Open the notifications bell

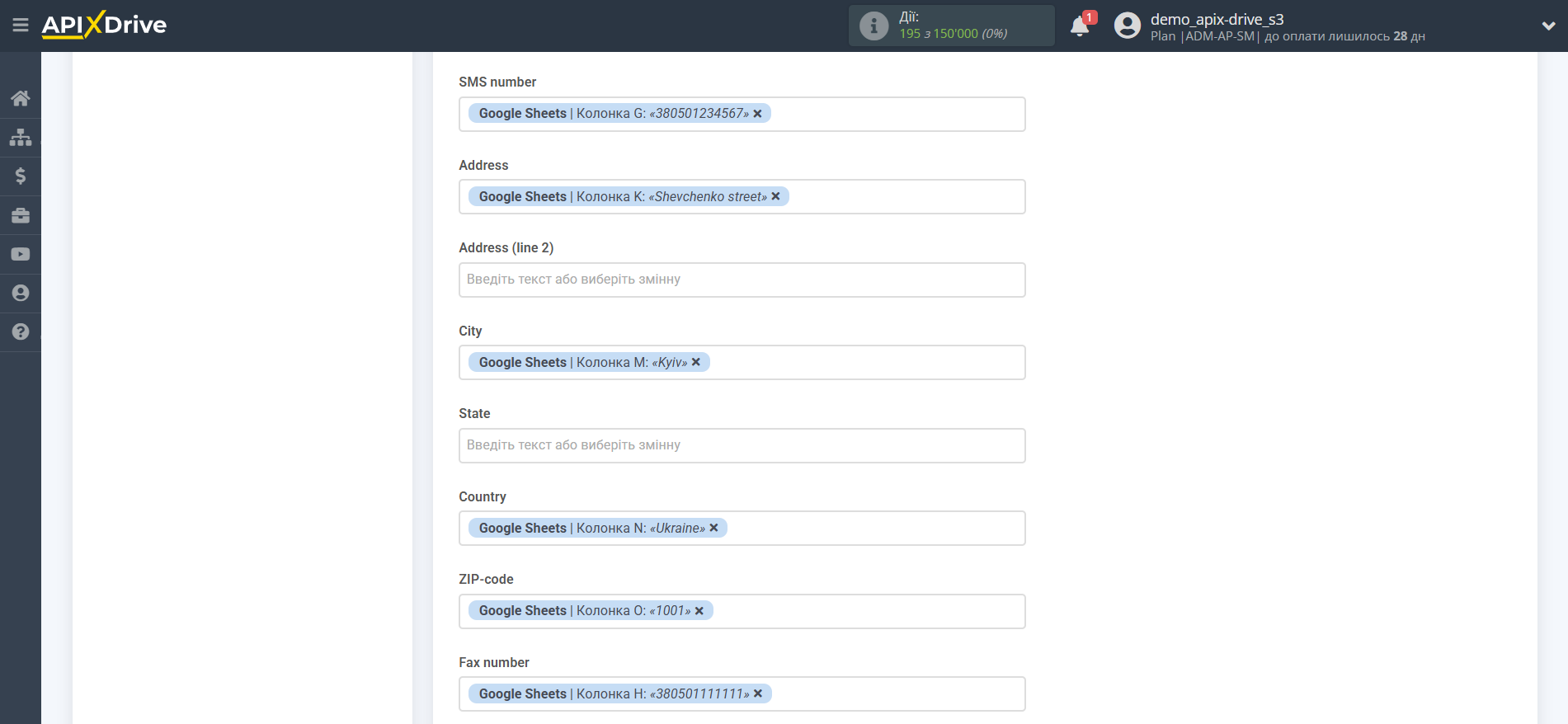coord(1080,26)
